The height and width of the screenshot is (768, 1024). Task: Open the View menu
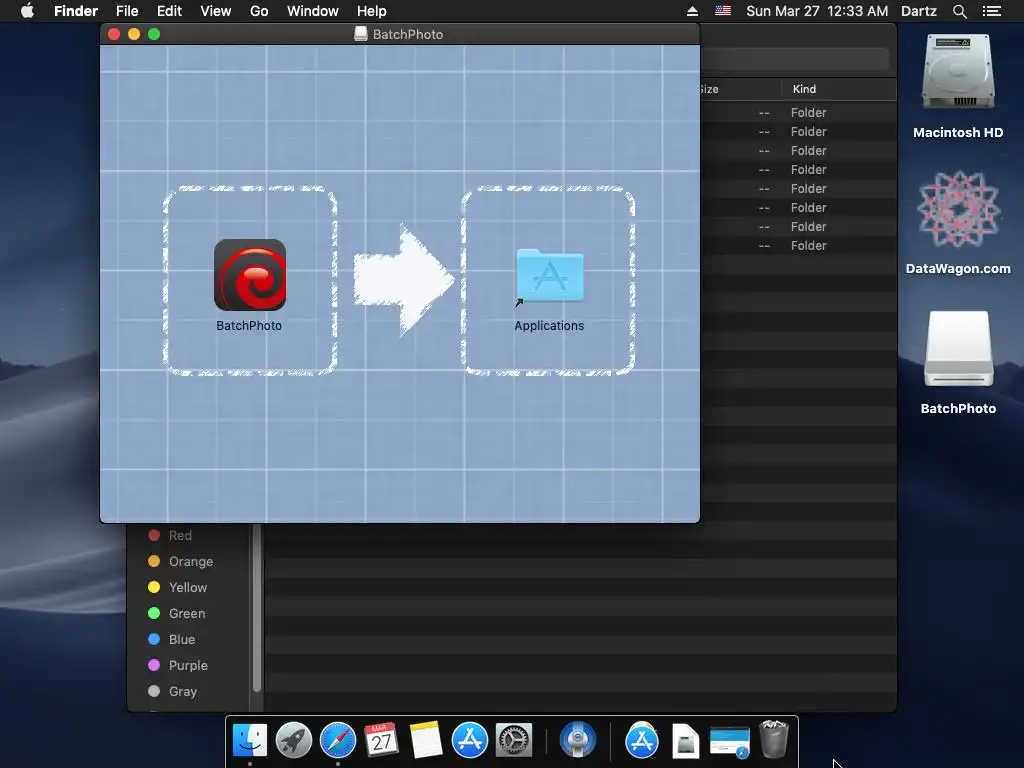point(216,11)
